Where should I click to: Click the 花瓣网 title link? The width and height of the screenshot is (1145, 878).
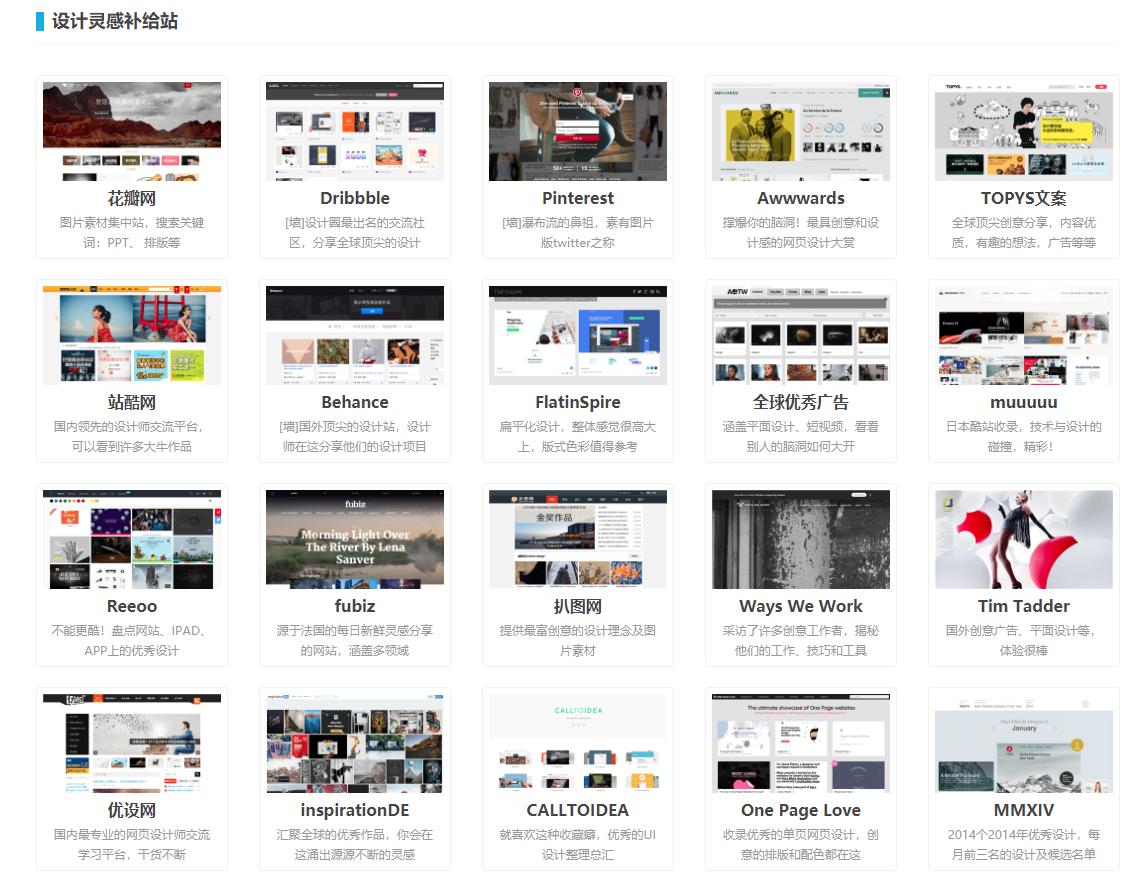[131, 198]
